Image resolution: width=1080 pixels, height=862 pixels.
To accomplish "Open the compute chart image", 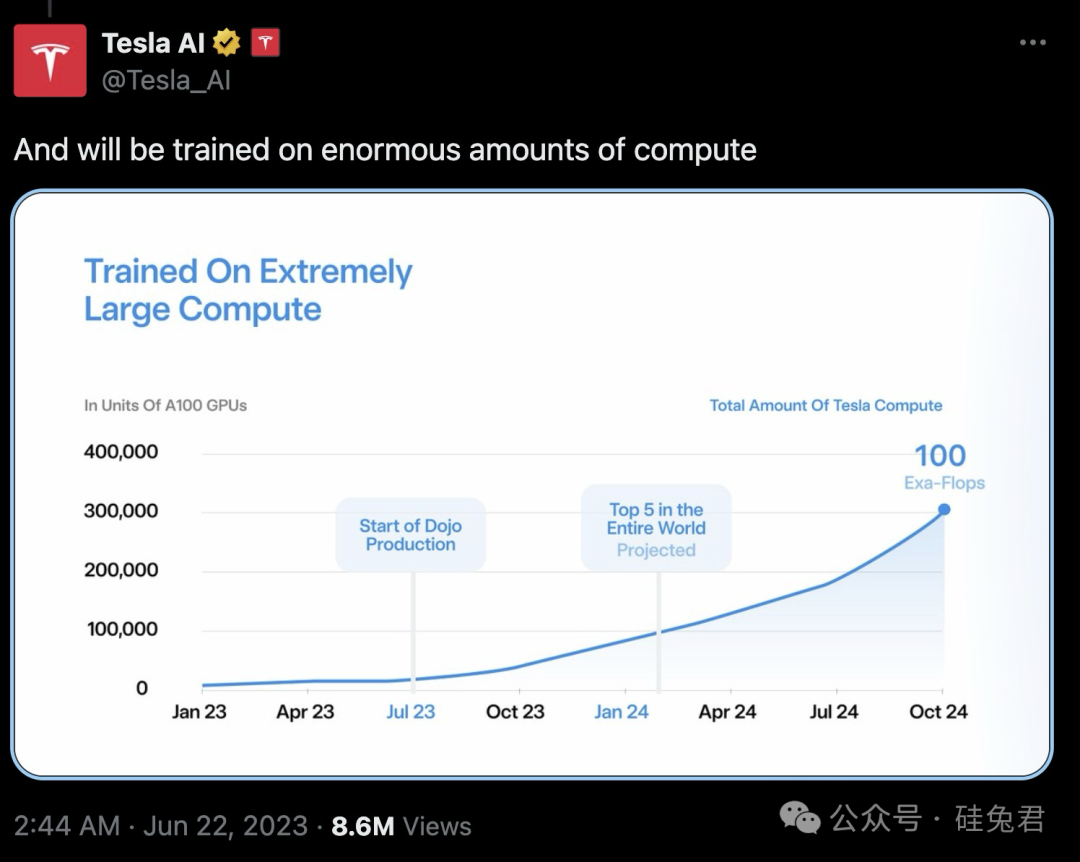I will point(531,484).
